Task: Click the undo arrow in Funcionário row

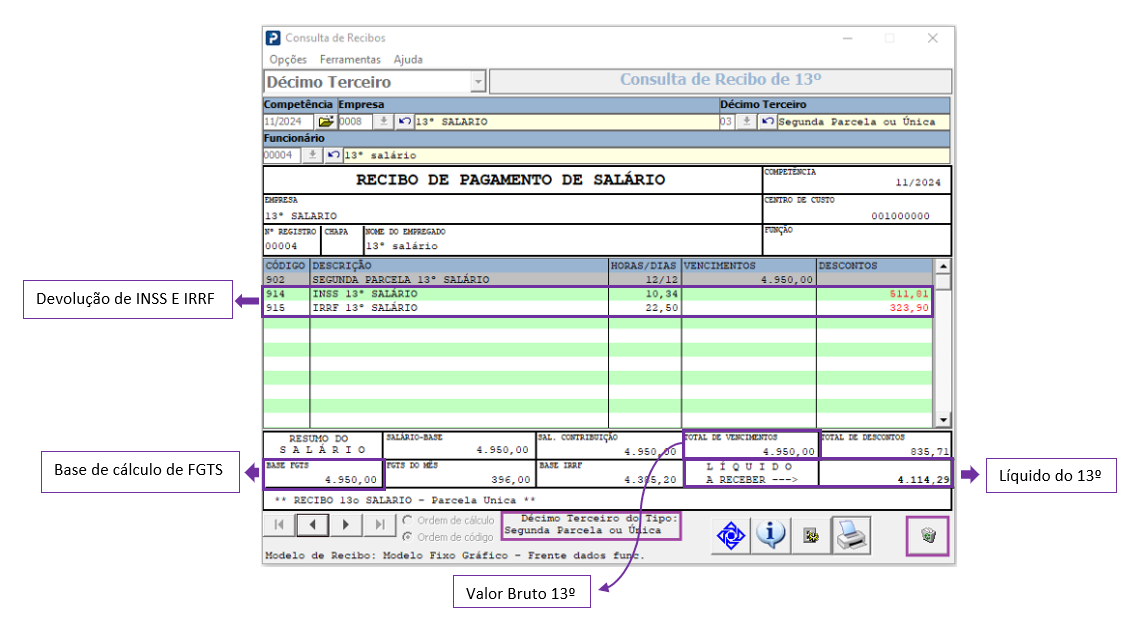Action: (333, 155)
